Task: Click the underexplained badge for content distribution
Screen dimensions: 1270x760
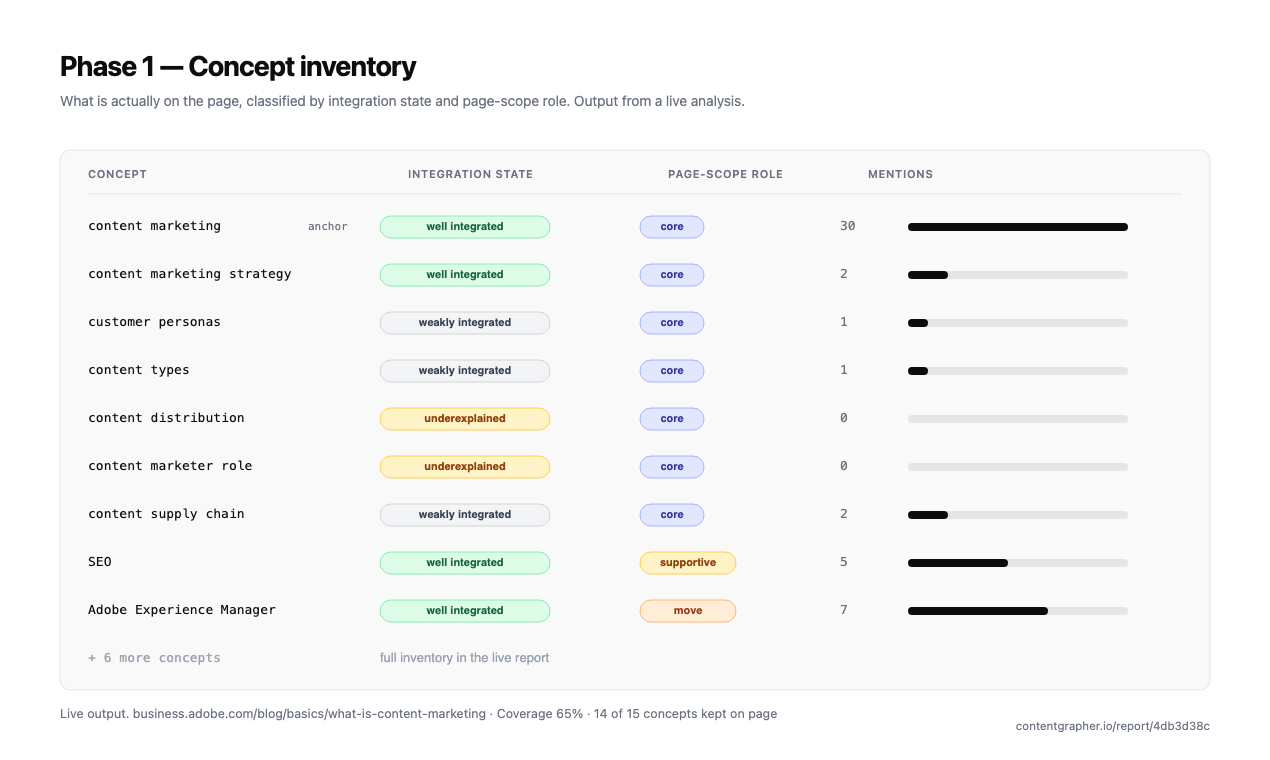Action: (x=465, y=419)
